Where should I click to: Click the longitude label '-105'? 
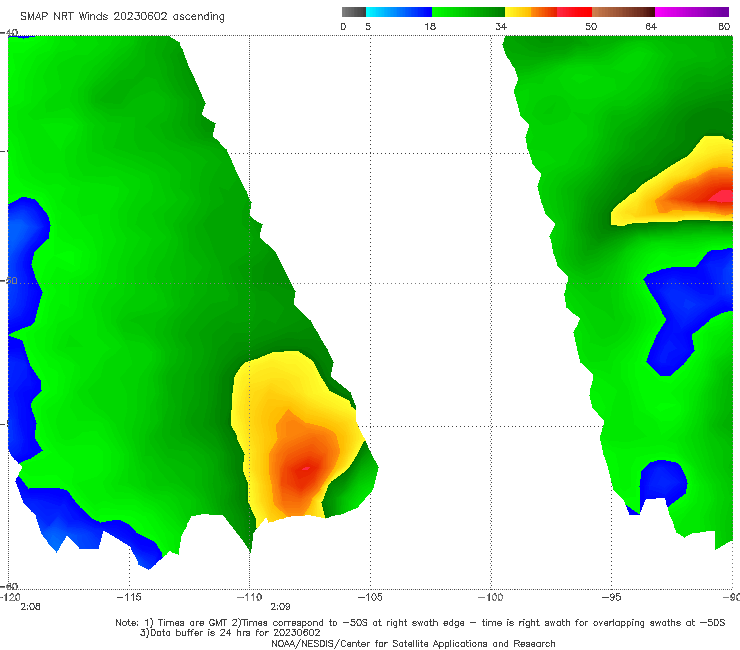(x=370, y=597)
